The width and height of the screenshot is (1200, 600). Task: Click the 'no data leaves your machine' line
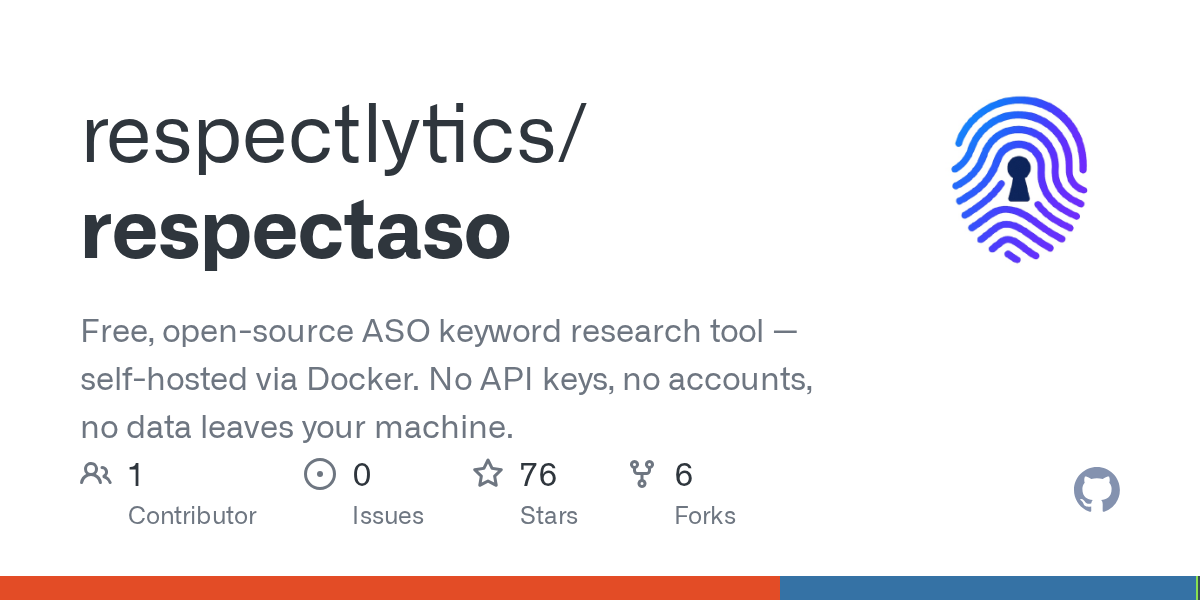click(297, 427)
